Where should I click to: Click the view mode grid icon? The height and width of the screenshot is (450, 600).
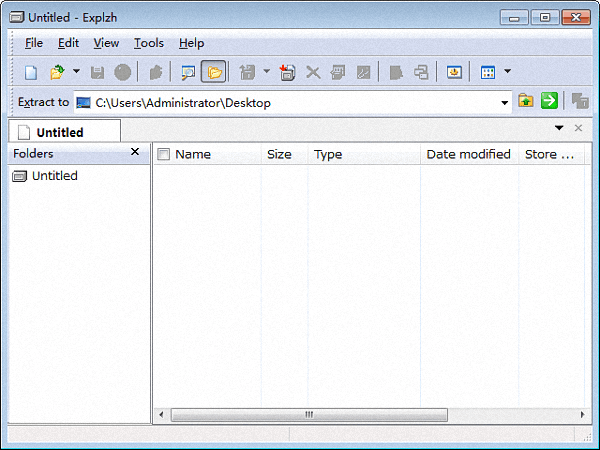pyautogui.click(x=488, y=72)
